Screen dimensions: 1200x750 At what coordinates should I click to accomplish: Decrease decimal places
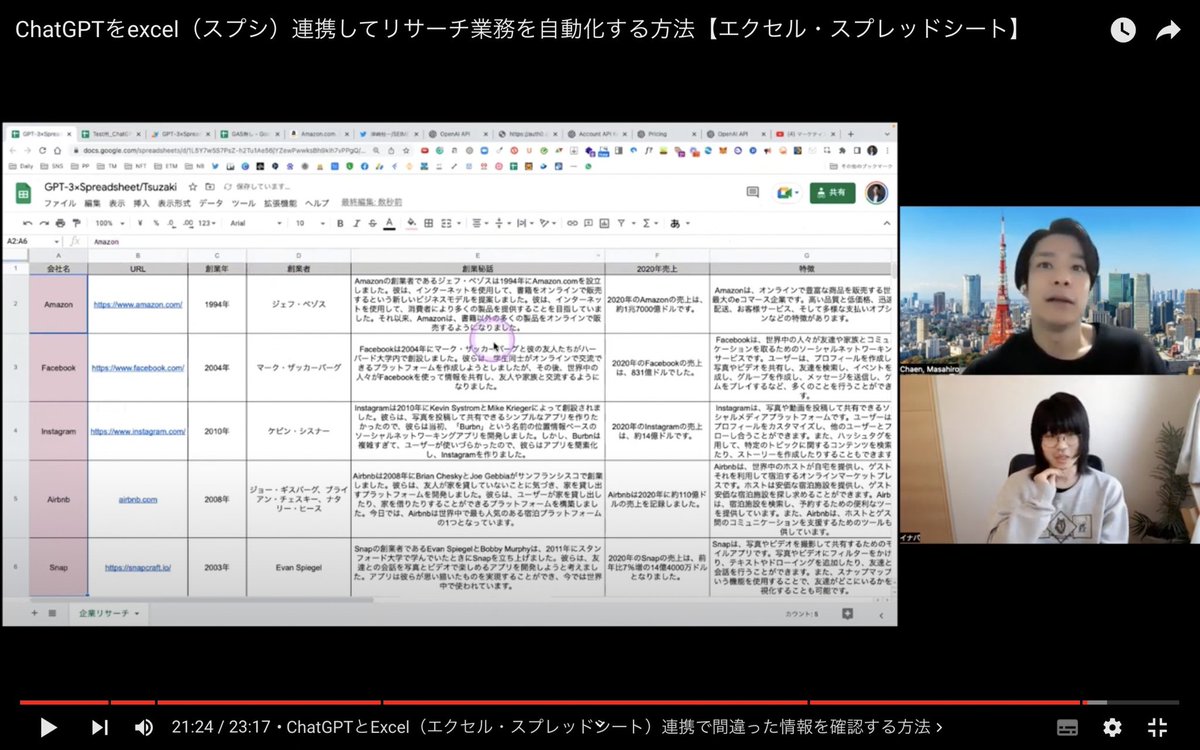pyautogui.click(x=172, y=223)
